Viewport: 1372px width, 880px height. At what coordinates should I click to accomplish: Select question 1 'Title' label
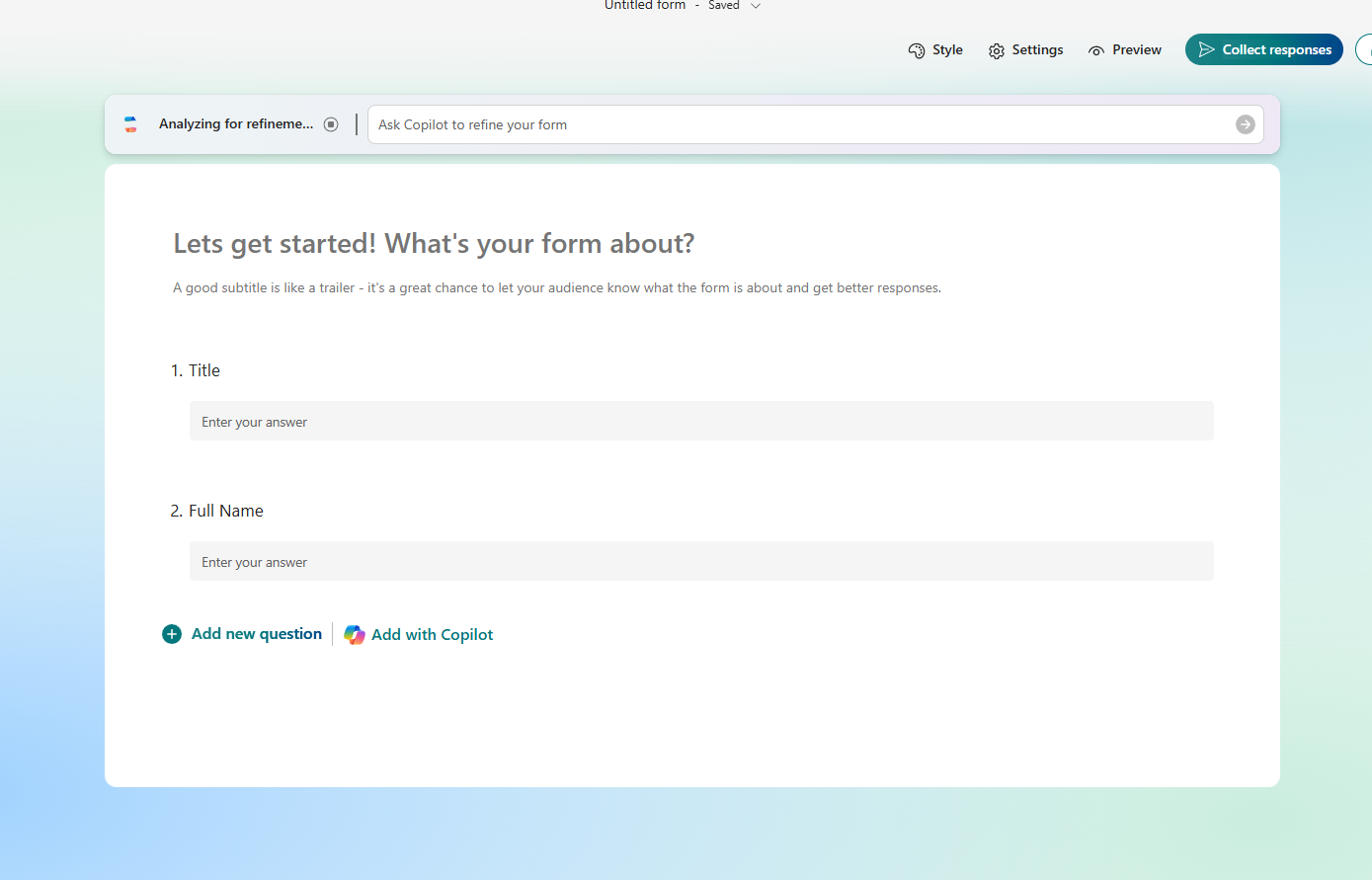coord(204,370)
